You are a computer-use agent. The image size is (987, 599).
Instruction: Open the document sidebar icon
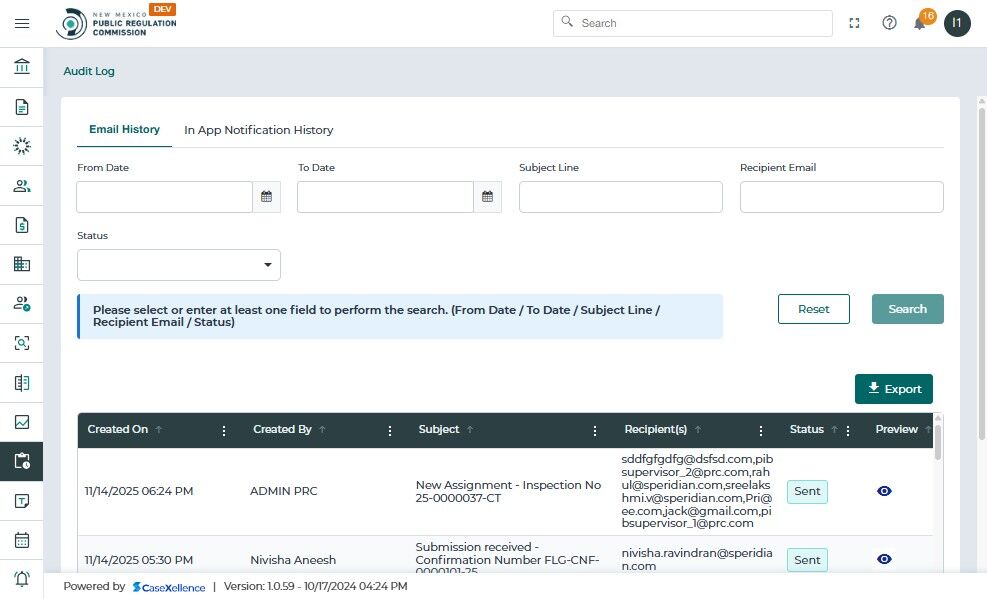pos(22,107)
